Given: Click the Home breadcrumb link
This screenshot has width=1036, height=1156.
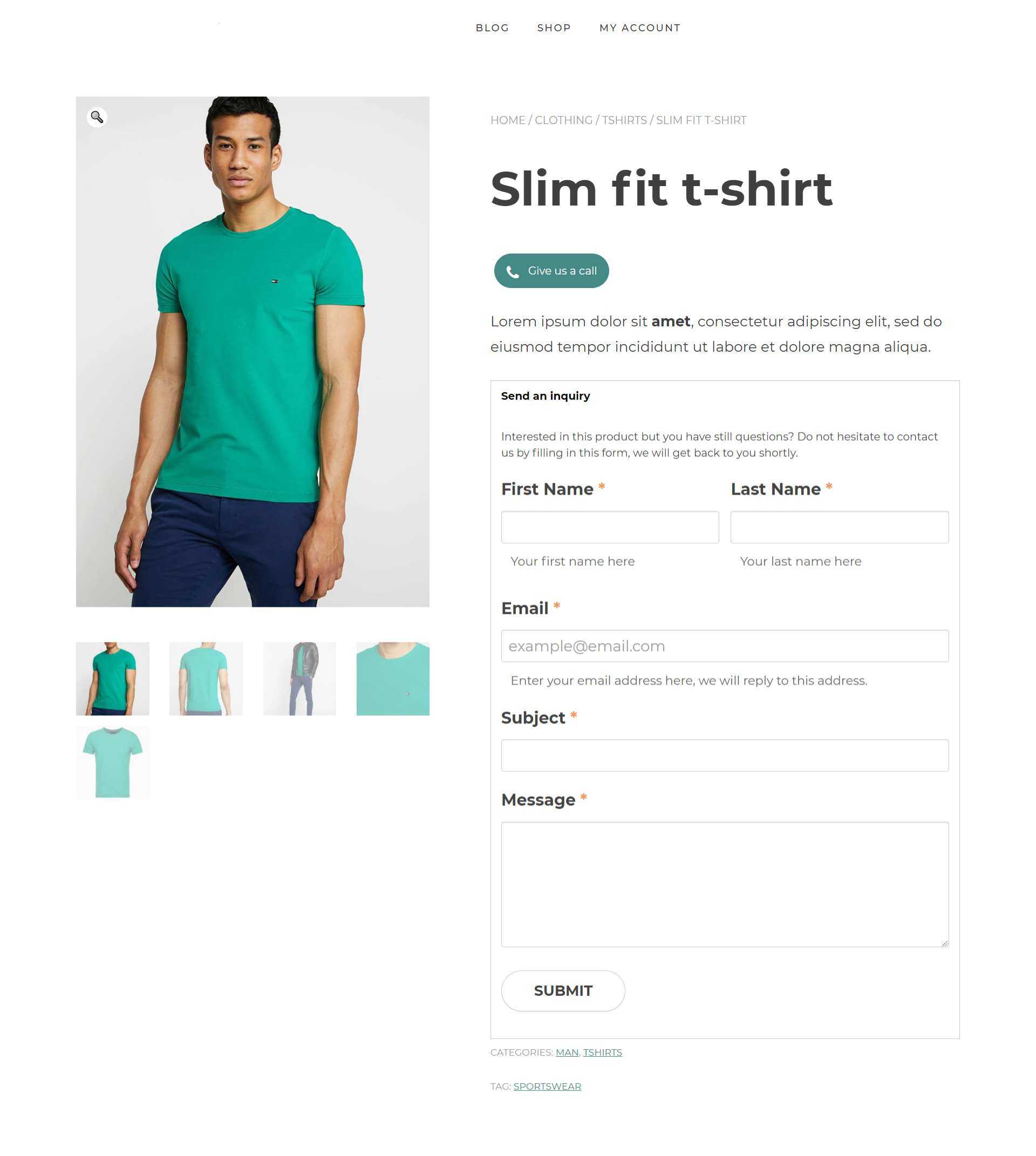Looking at the screenshot, I should (x=508, y=120).
